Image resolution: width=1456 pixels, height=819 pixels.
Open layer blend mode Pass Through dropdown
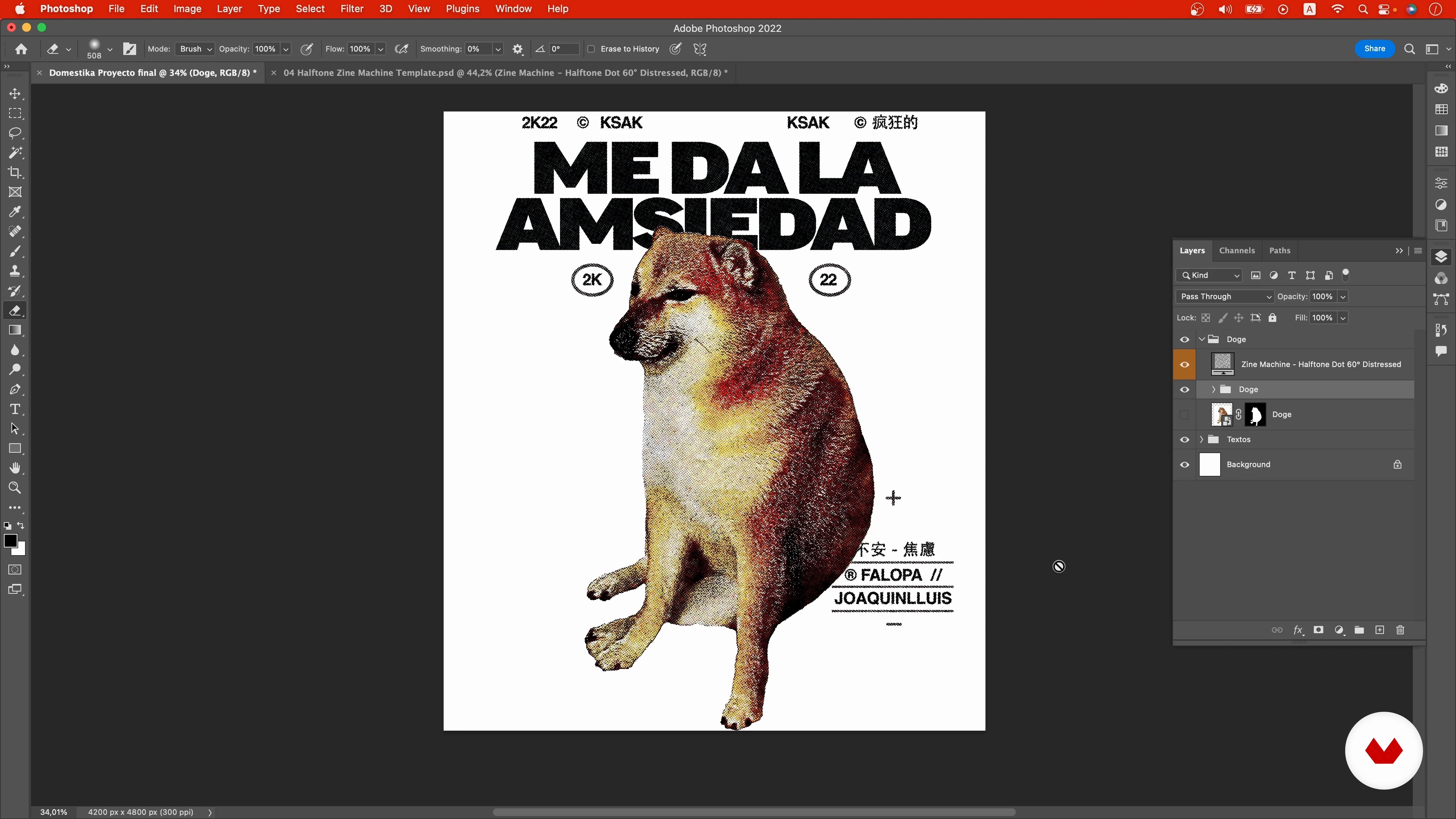pyautogui.click(x=1225, y=297)
